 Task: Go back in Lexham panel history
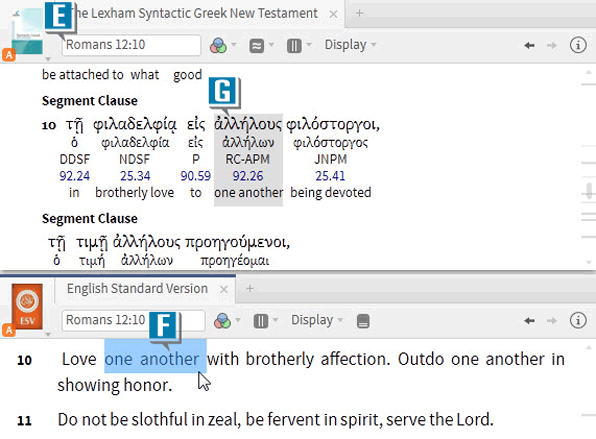(x=529, y=46)
